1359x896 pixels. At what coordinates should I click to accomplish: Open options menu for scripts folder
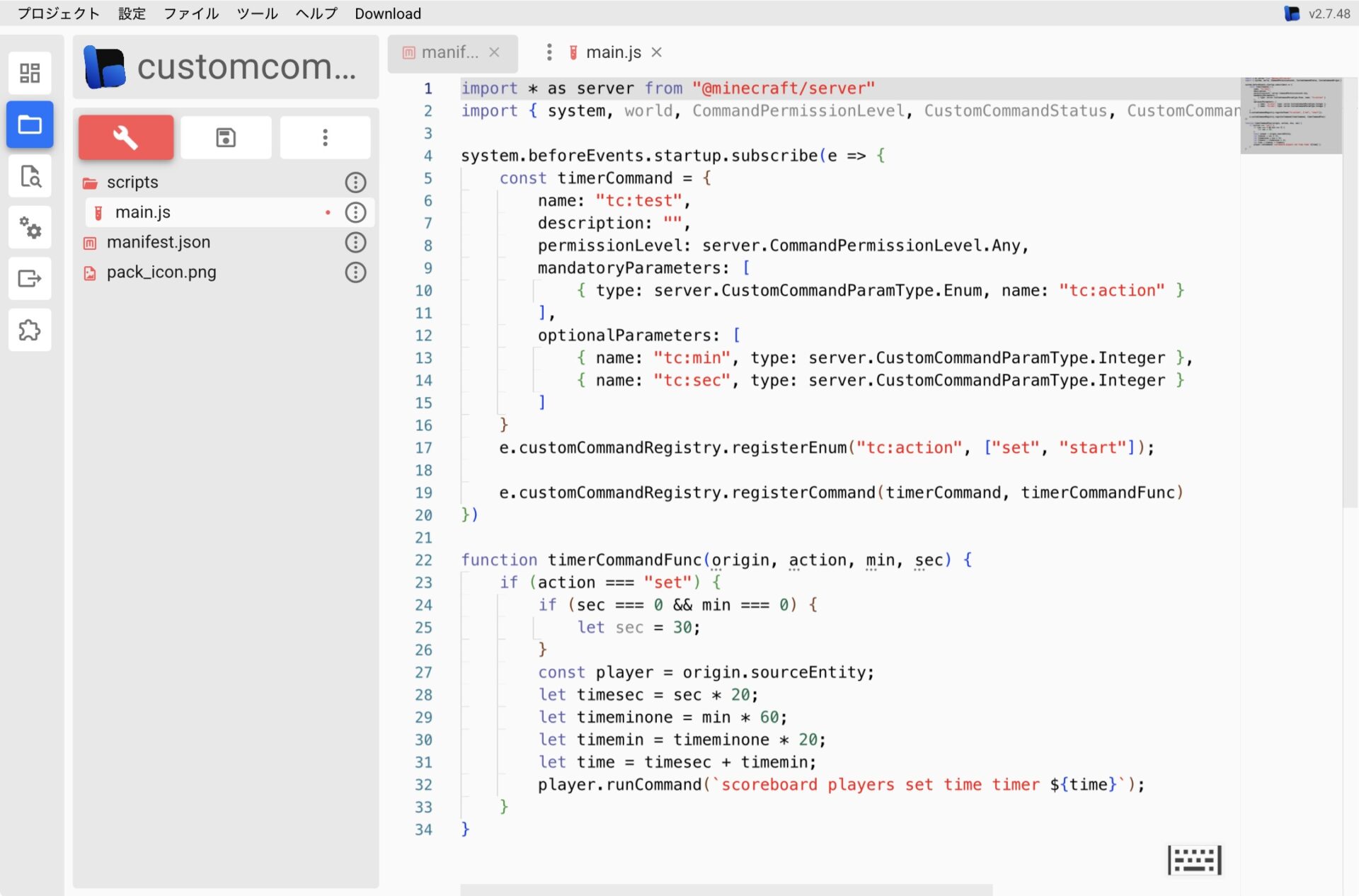(x=355, y=183)
